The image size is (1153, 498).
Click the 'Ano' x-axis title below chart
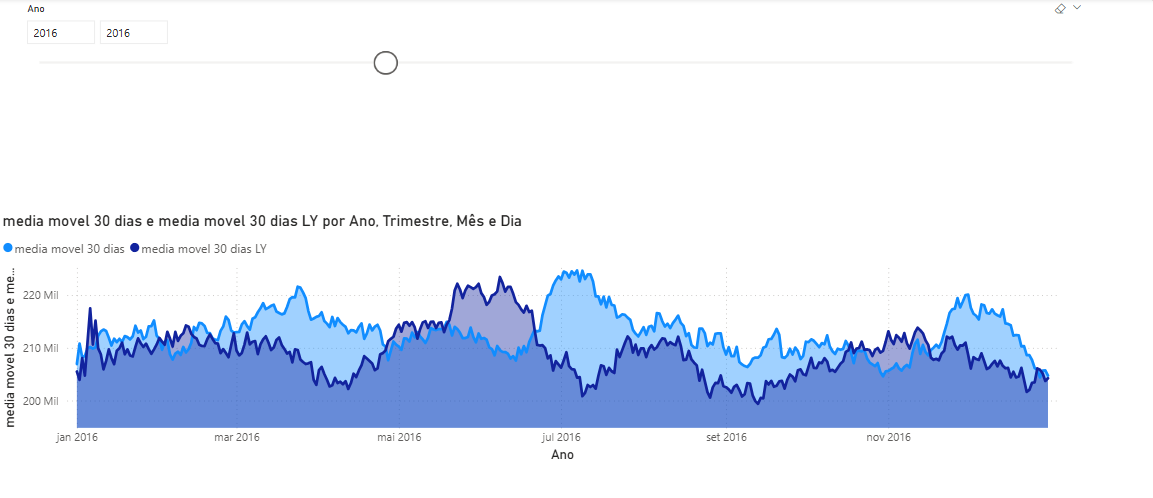563,455
